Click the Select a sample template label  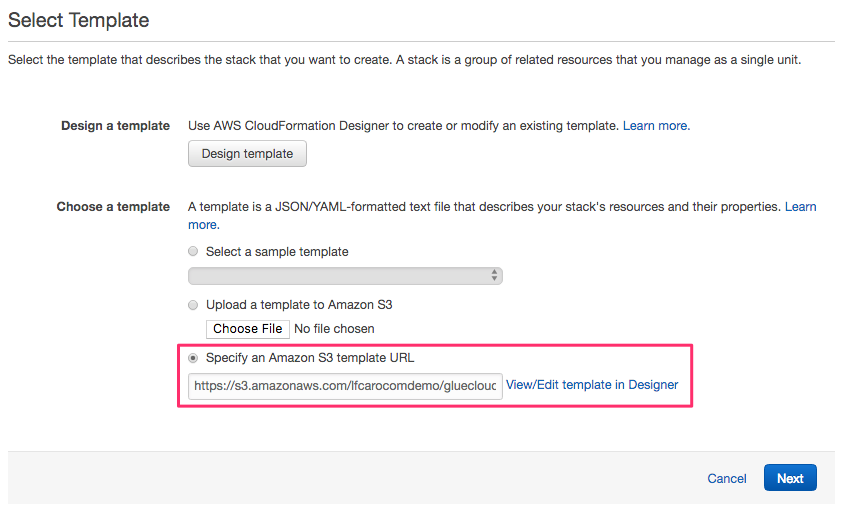277,251
